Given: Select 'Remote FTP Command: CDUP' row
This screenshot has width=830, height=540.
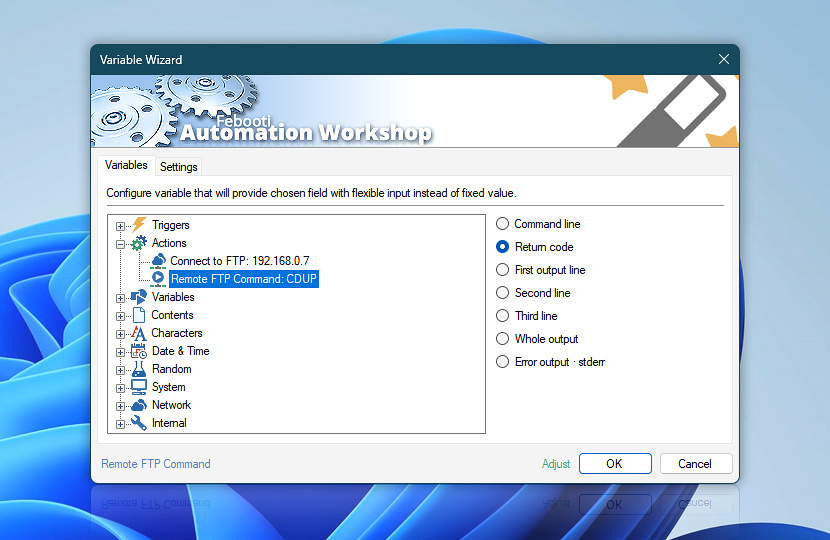Looking at the screenshot, I should pyautogui.click(x=243, y=278).
